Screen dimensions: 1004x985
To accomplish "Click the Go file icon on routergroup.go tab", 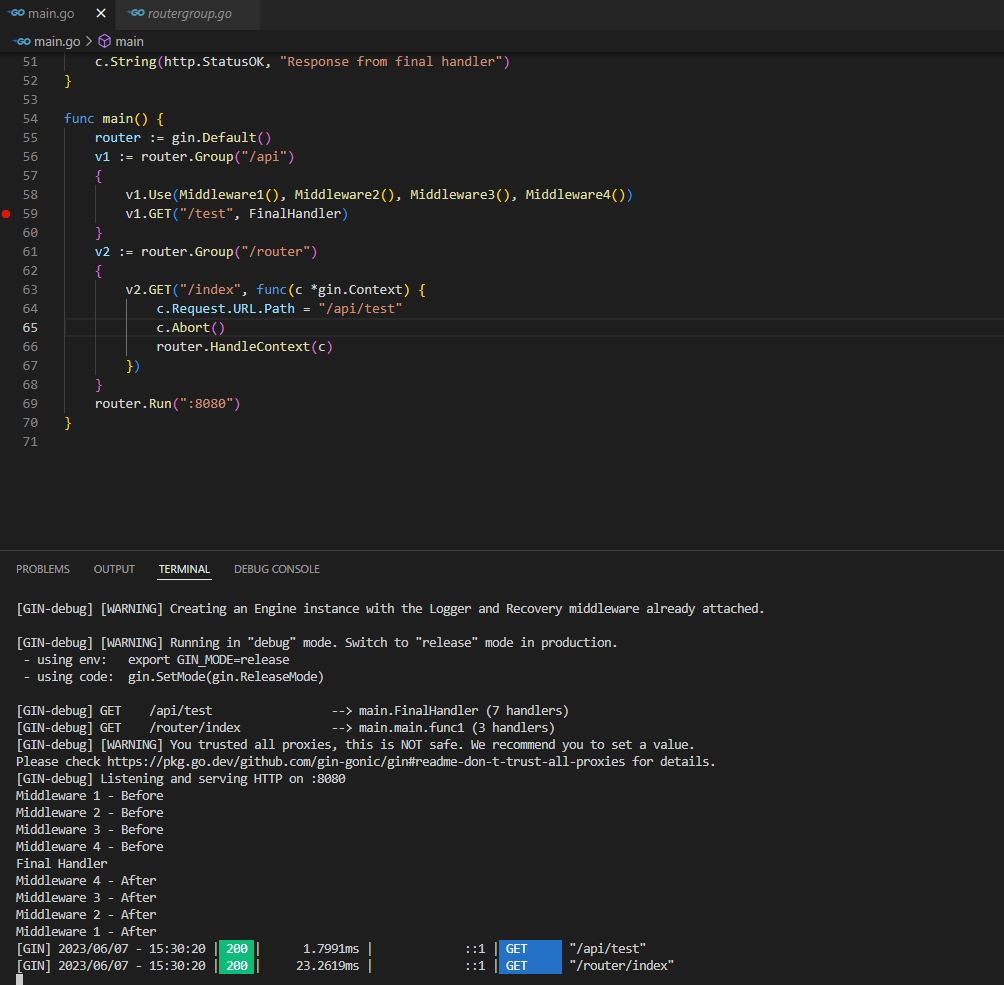I will click(x=136, y=13).
